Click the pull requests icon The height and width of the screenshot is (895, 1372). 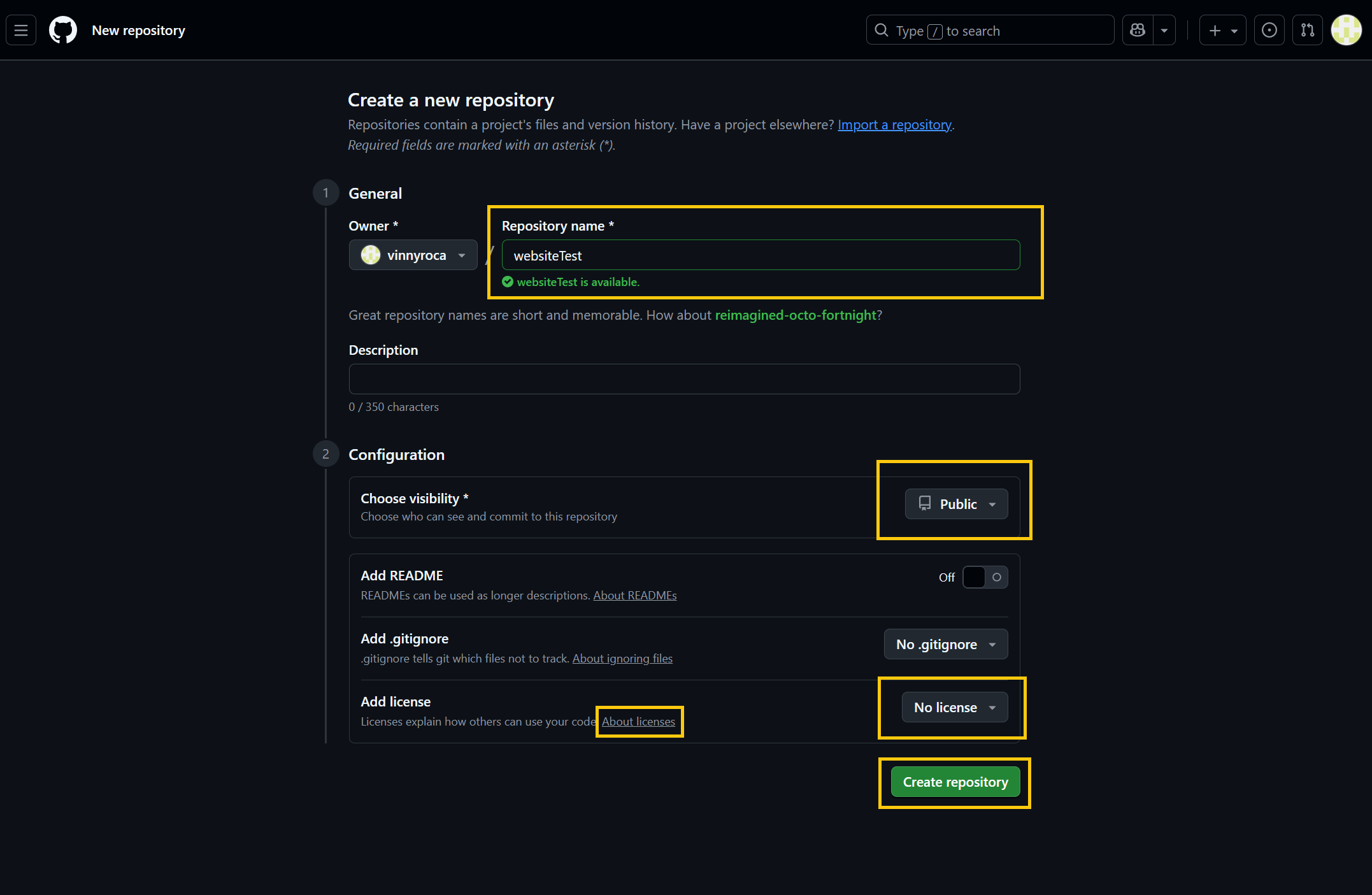[1307, 29]
